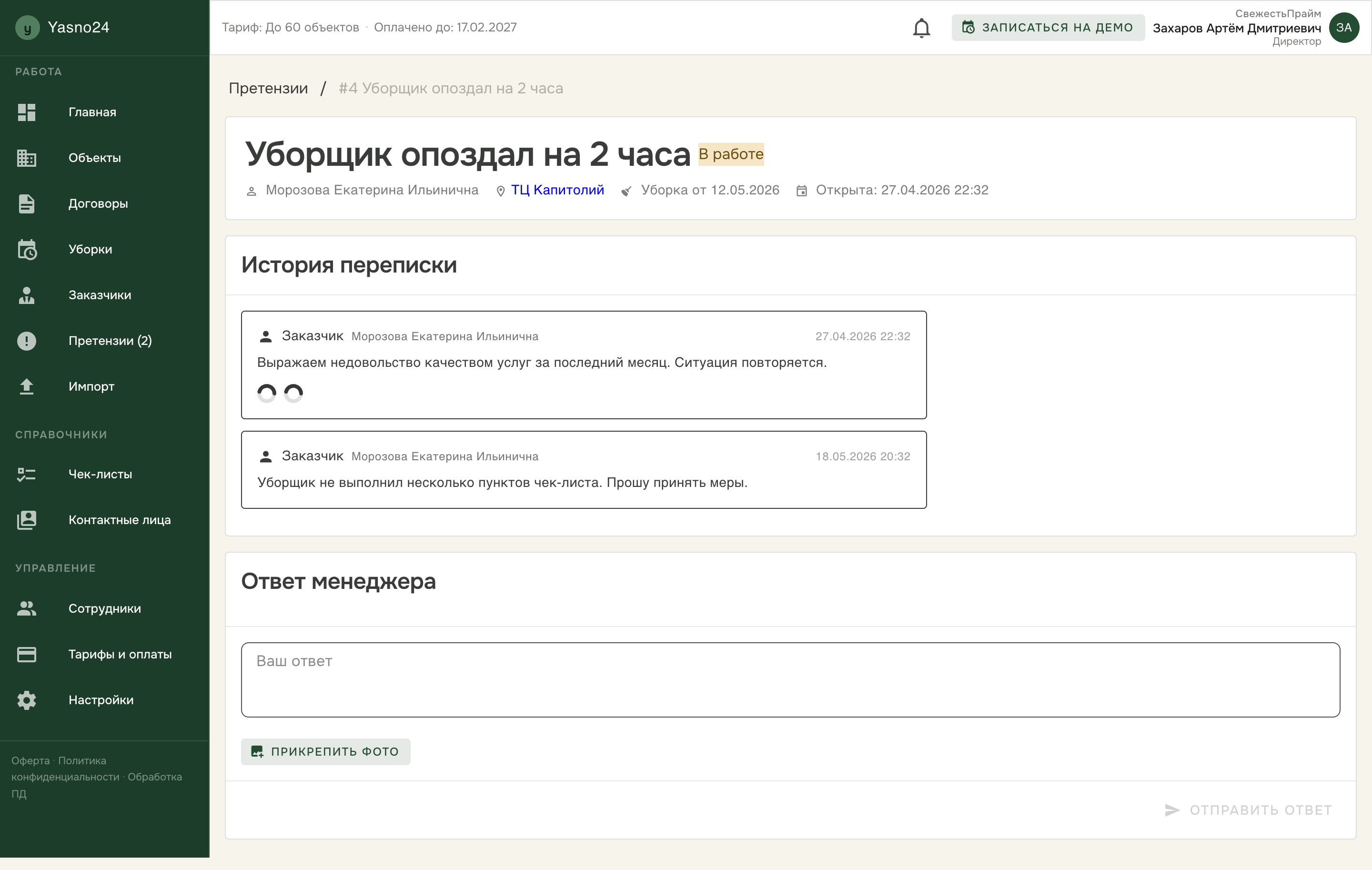The height and width of the screenshot is (870, 1372).
Task: Click Открыта: 27.04.2026 22:32 text
Action: point(902,190)
